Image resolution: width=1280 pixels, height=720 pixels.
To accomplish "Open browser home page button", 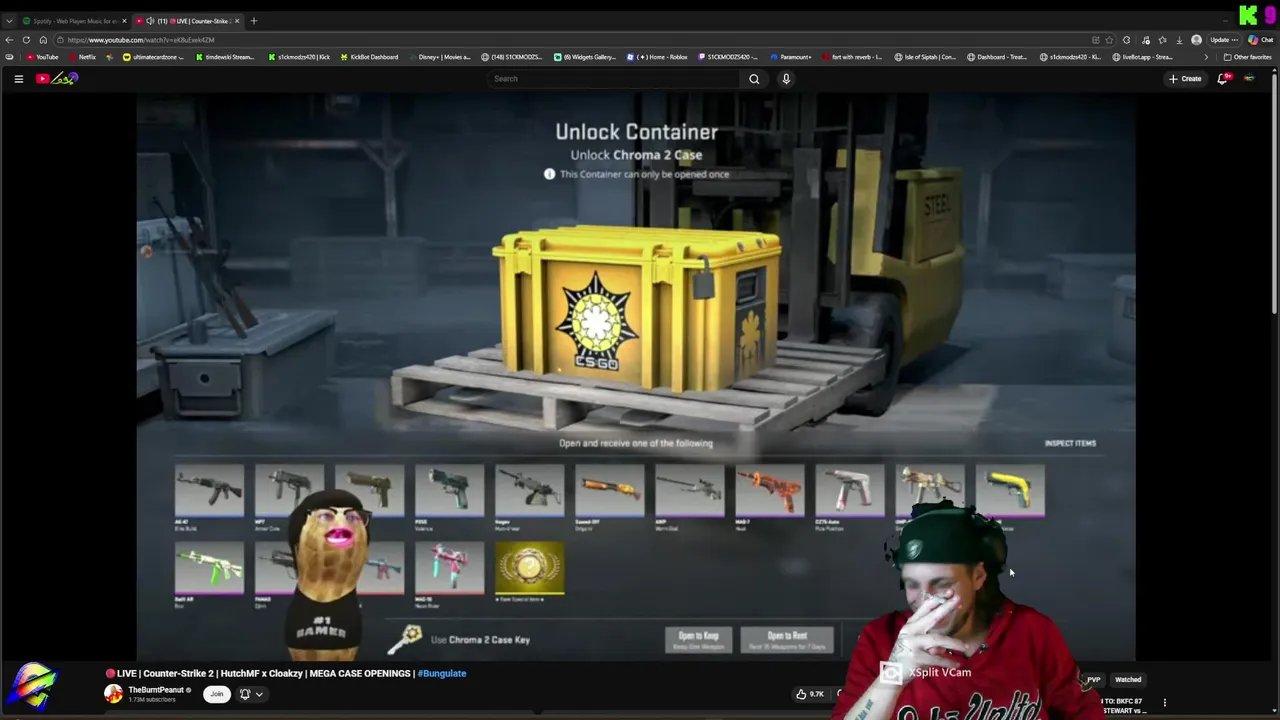I will point(43,40).
